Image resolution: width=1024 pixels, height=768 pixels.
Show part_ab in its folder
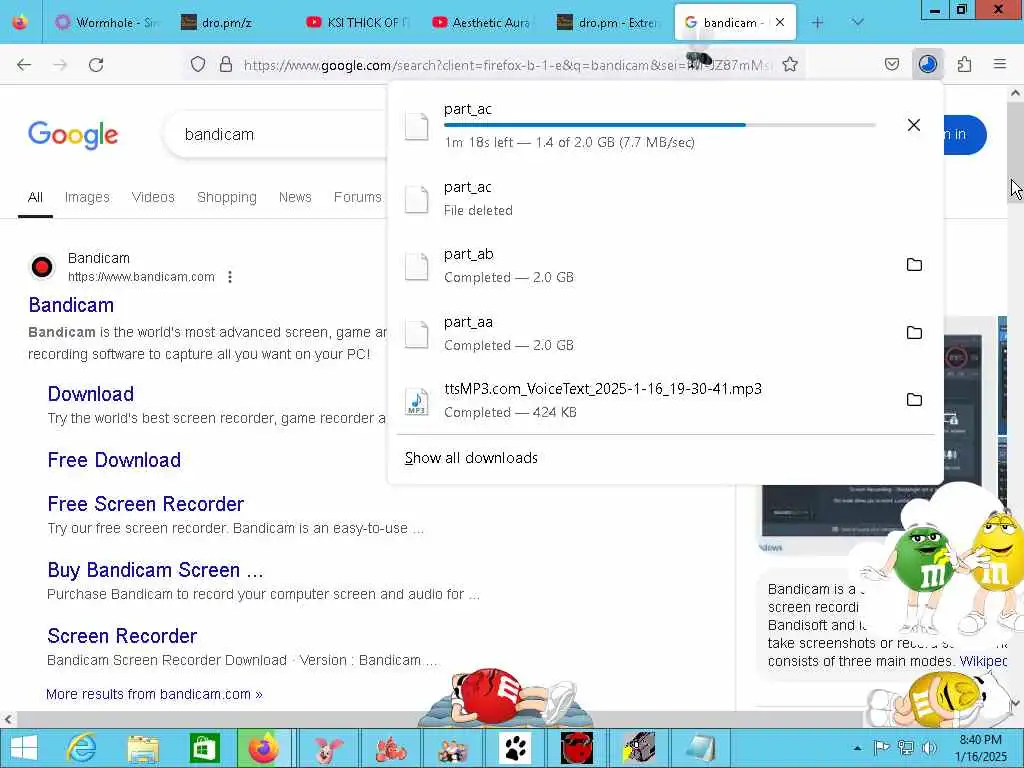pos(914,264)
